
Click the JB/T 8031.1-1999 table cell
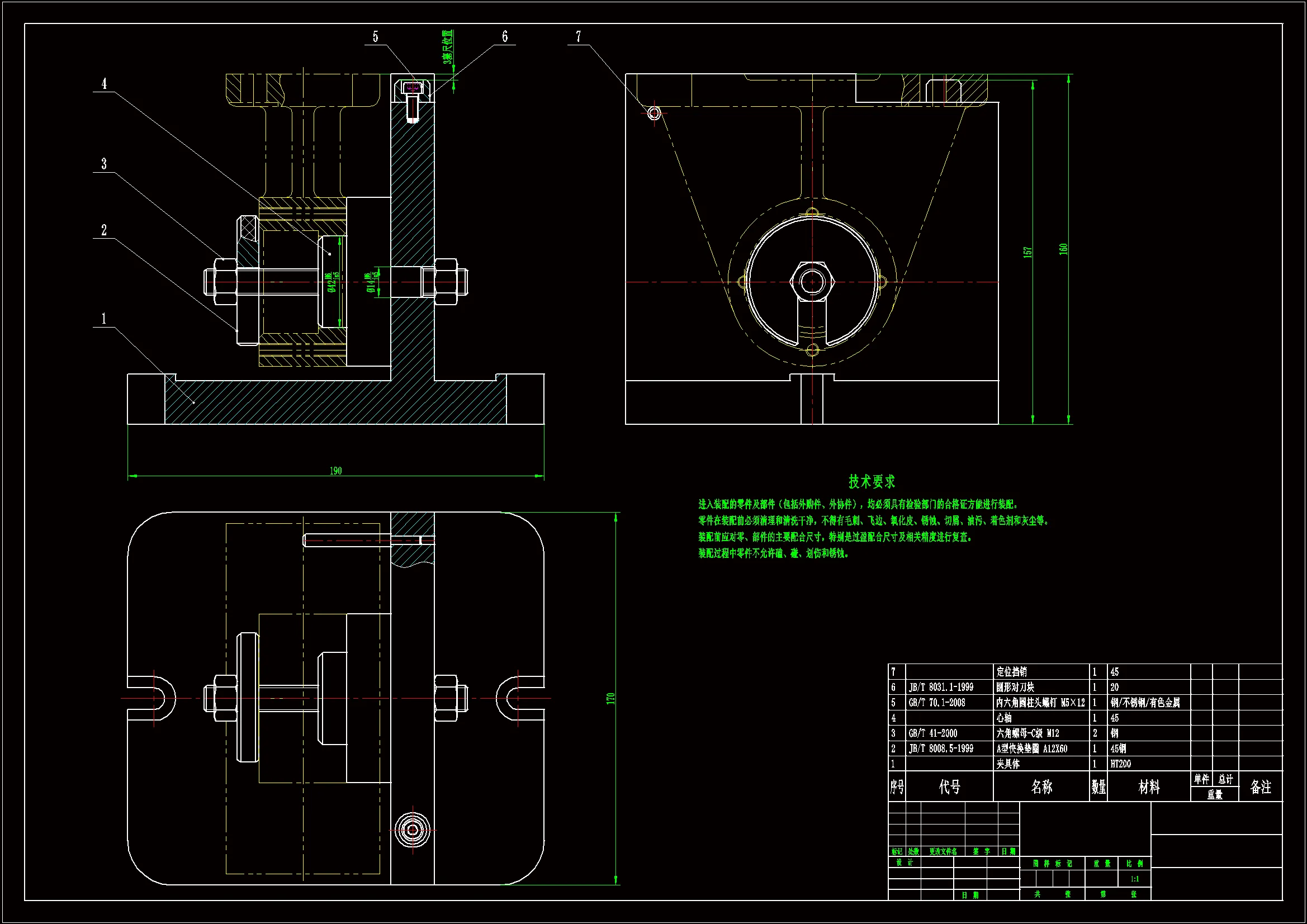tap(941, 687)
